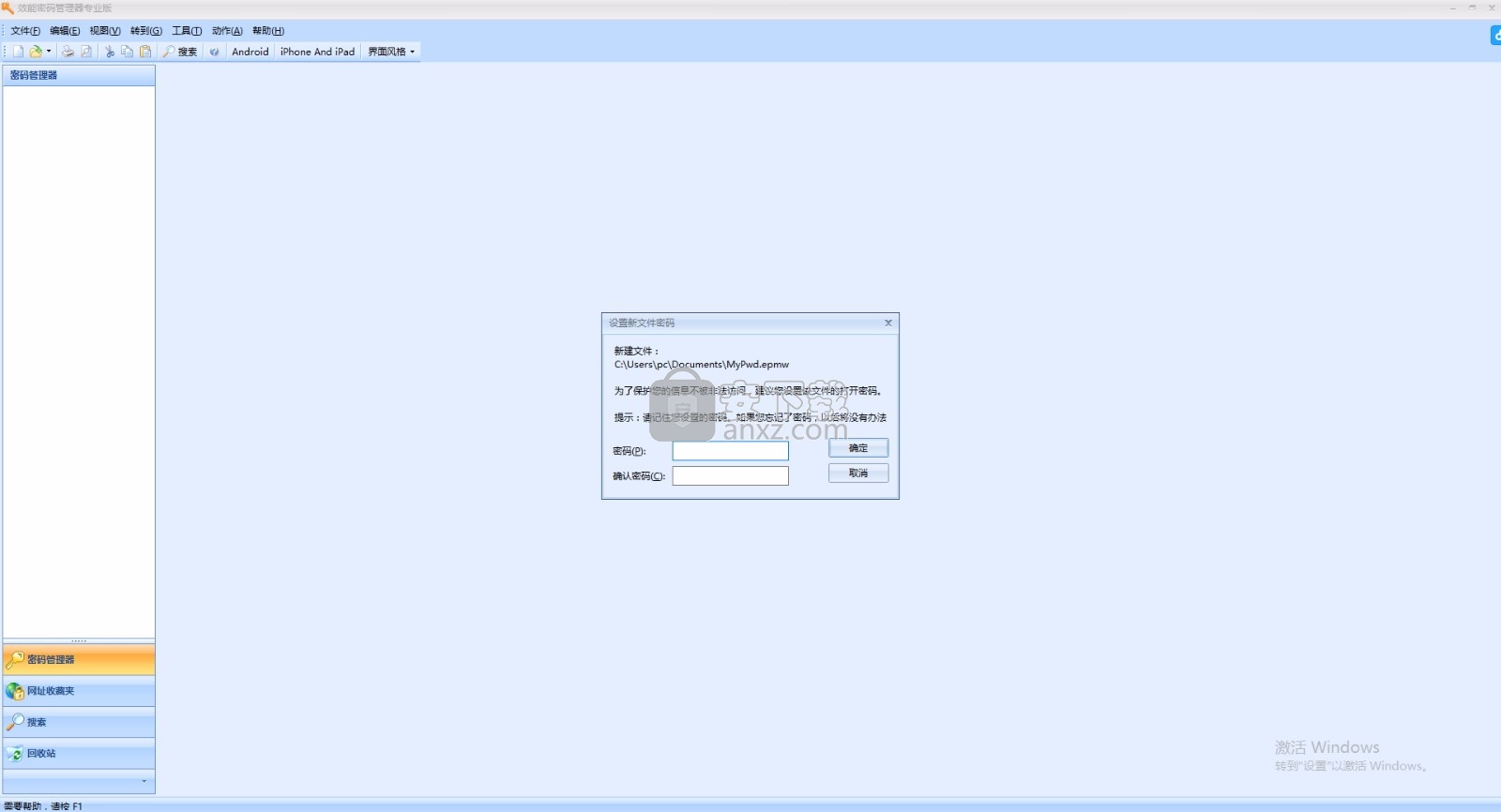Viewport: 1501px width, 812px height.
Task: Click the 取消 button in dialog
Action: click(x=858, y=474)
